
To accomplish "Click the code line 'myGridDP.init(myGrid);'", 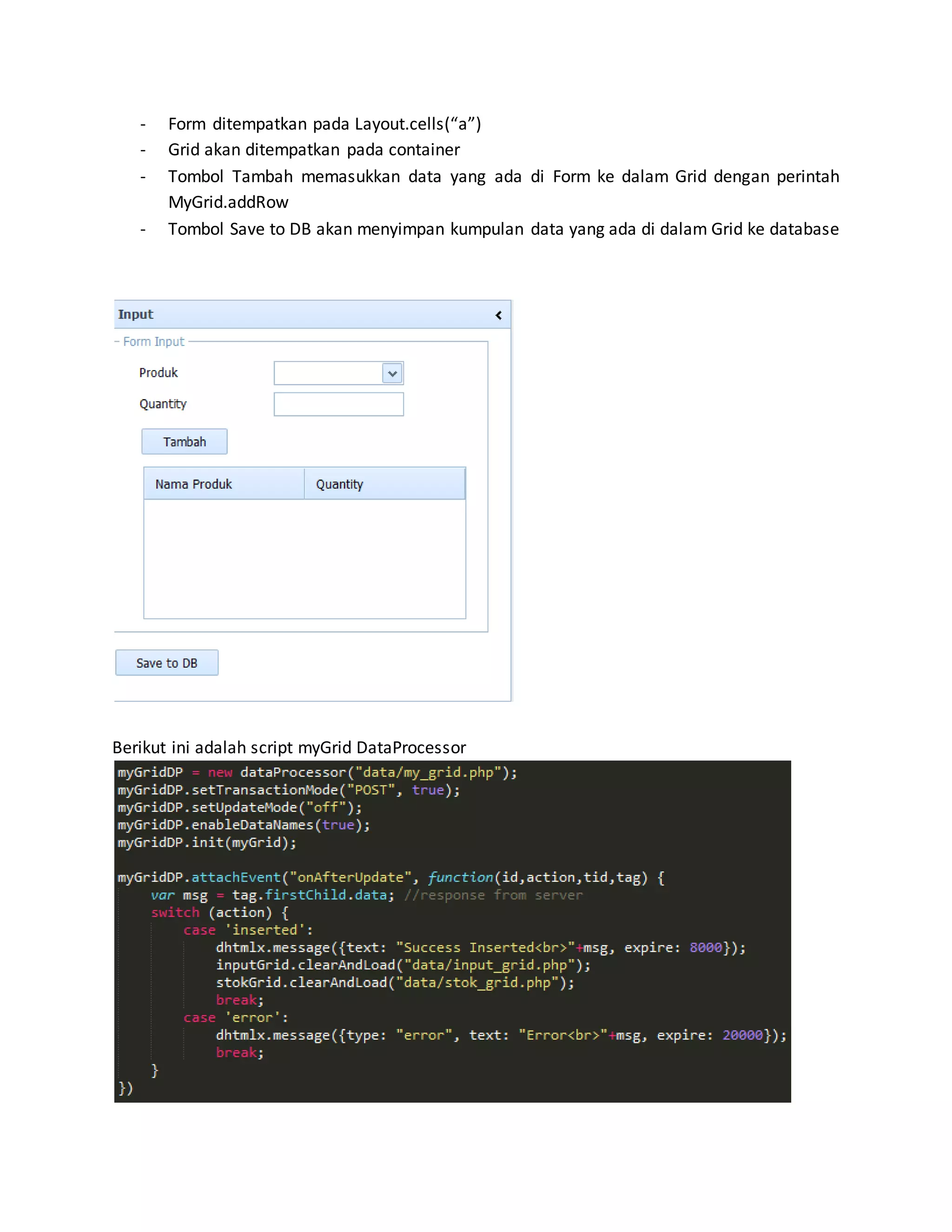I will [207, 843].
